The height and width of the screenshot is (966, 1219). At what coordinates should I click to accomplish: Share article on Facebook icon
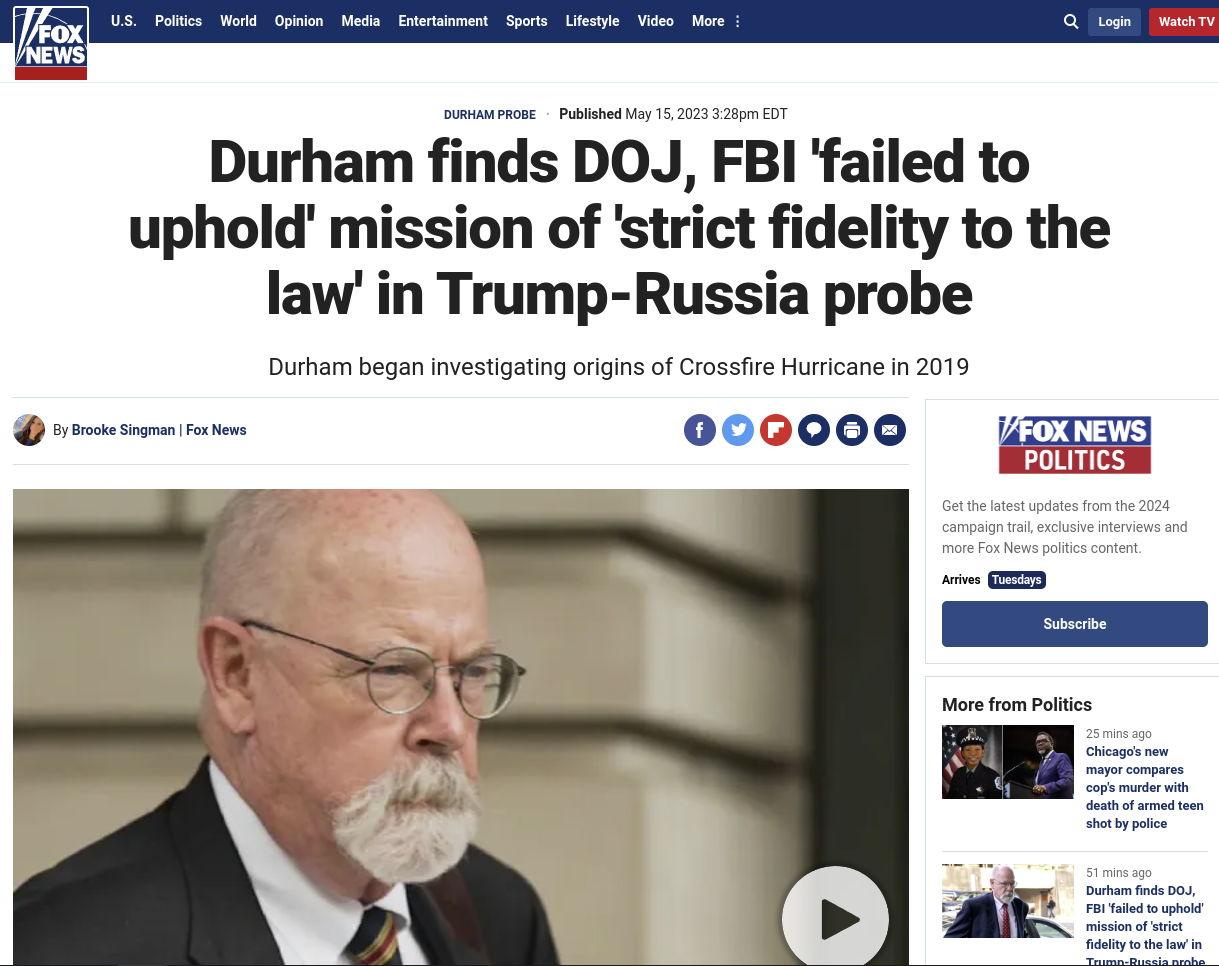coord(700,430)
